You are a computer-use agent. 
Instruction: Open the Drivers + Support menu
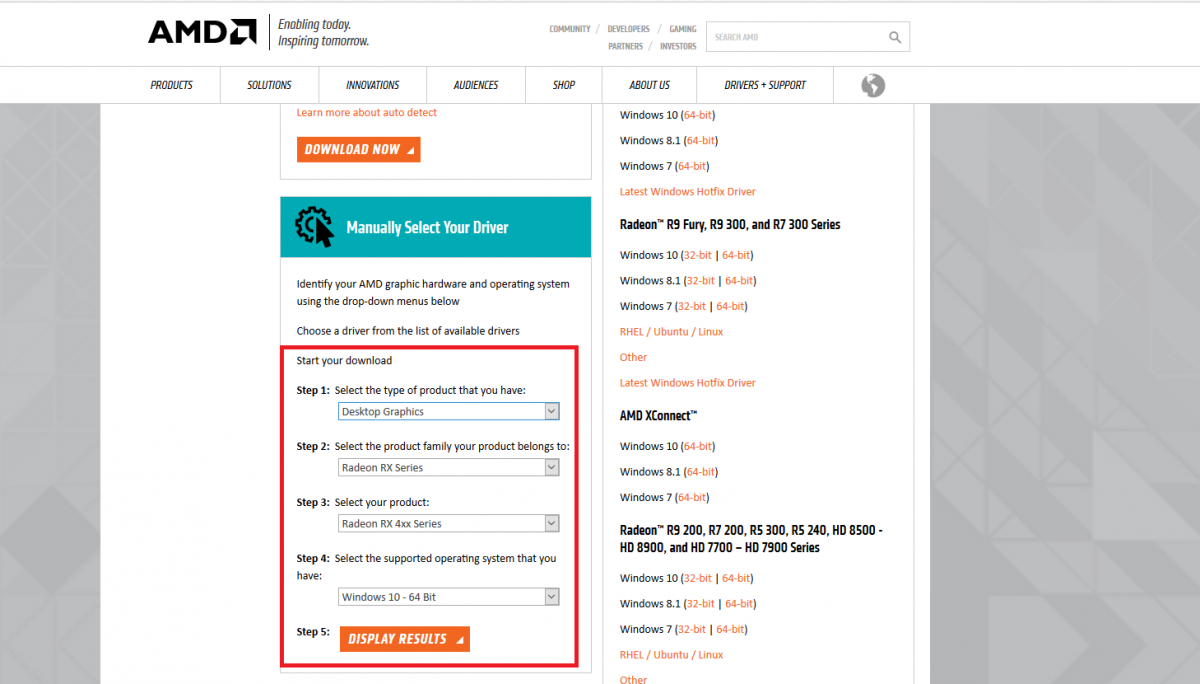click(x=765, y=85)
